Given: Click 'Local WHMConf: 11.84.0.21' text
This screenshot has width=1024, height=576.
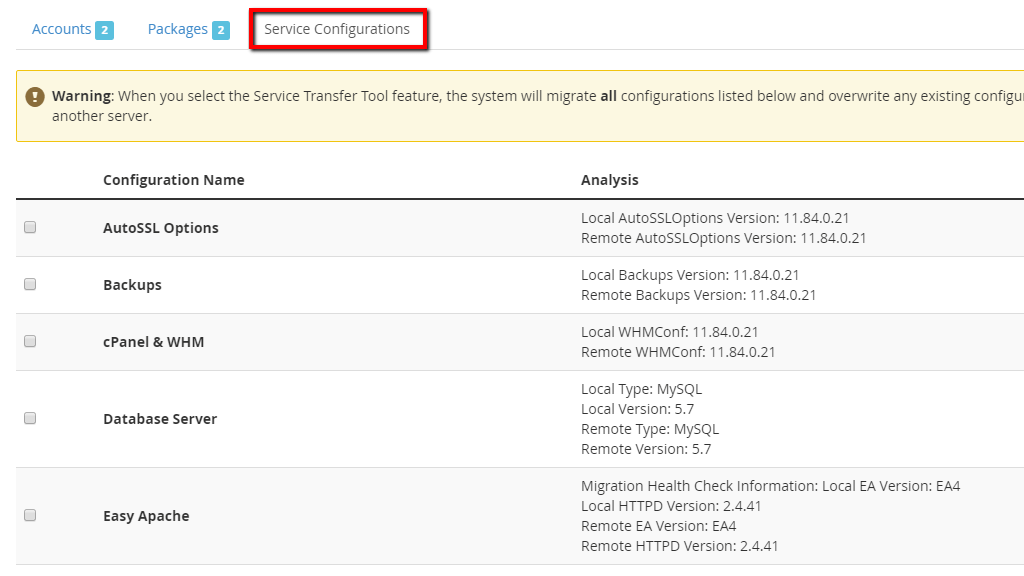Looking at the screenshot, I should [x=670, y=332].
